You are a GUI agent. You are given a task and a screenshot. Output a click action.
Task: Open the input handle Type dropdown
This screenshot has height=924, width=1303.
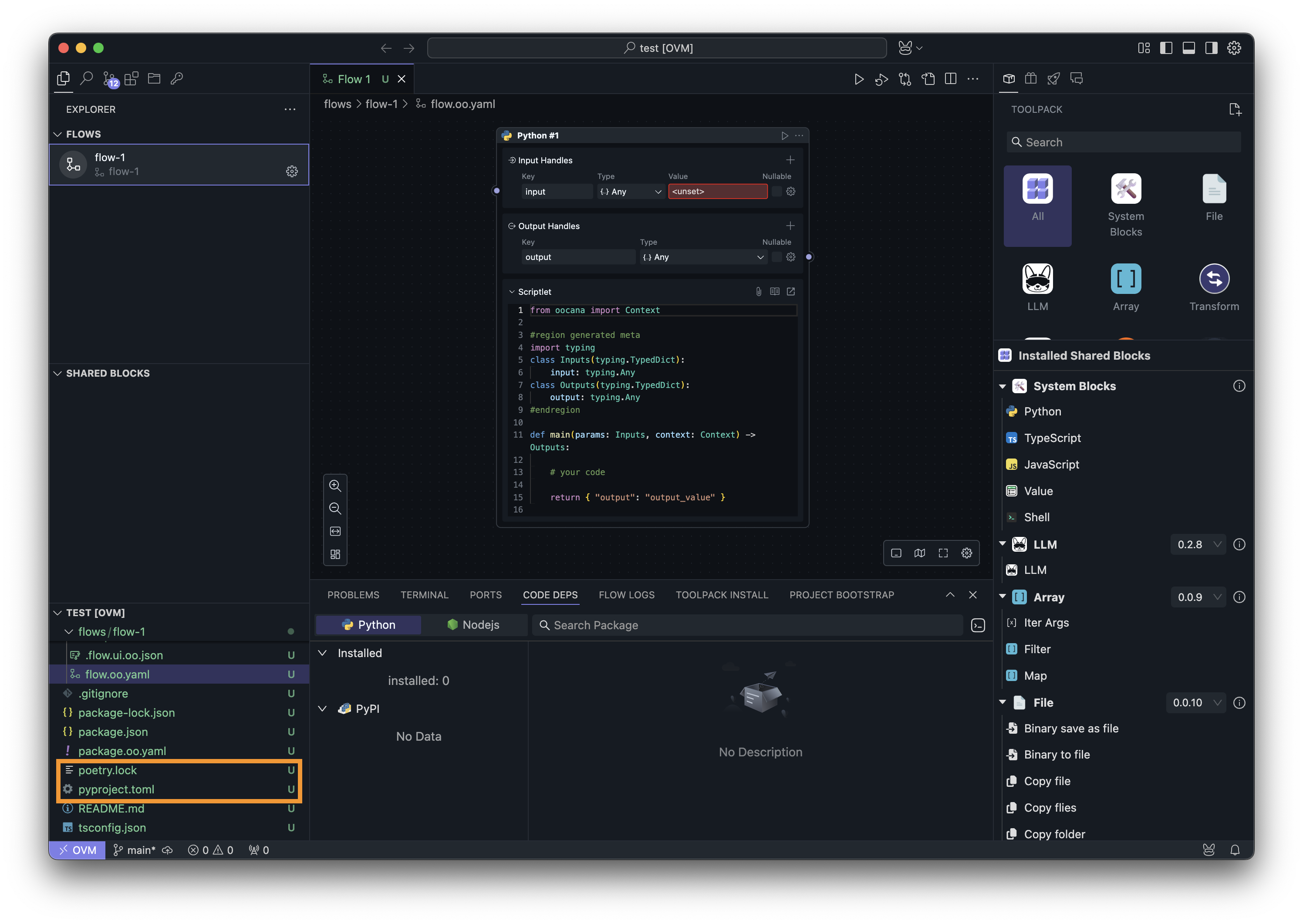point(630,192)
